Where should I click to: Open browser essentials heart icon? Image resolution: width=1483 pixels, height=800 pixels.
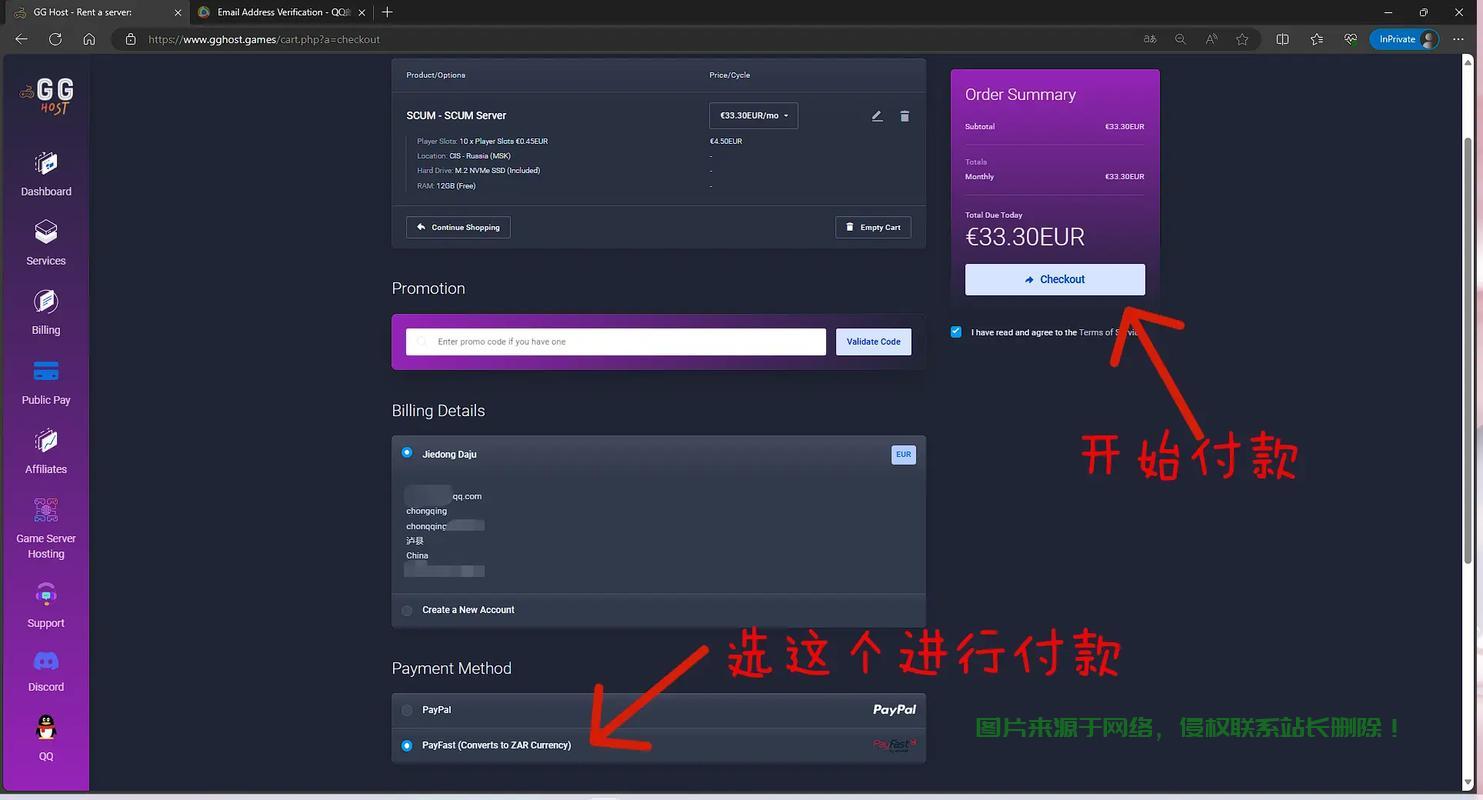pos(1350,39)
